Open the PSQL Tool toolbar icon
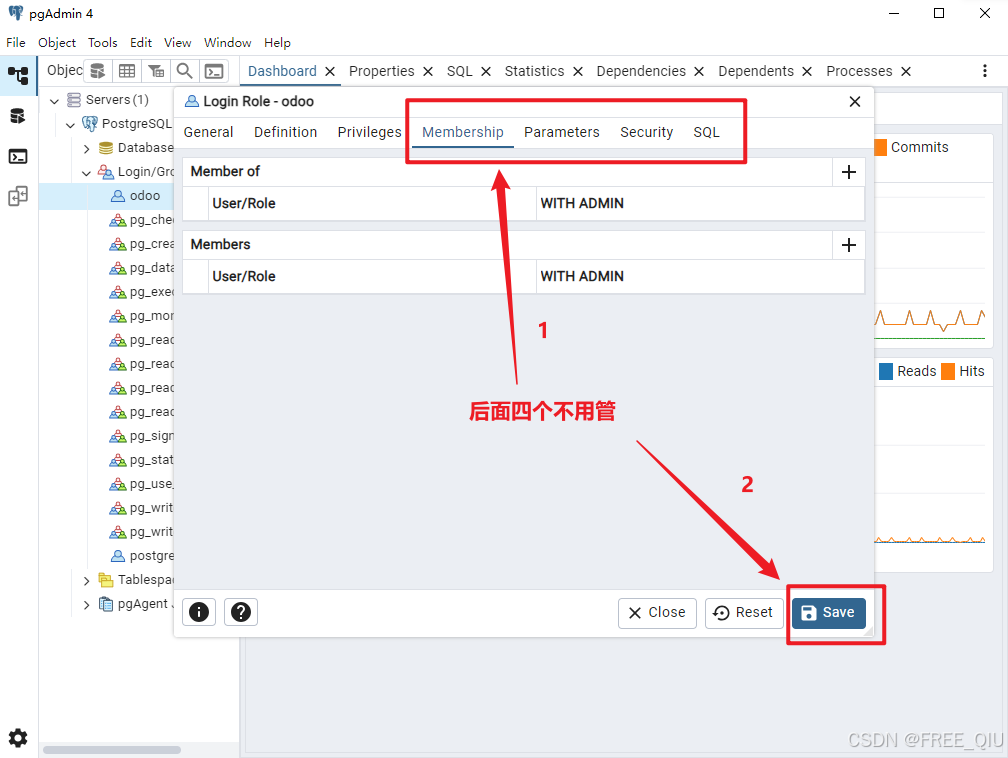Viewport: 1008px width, 758px height. click(213, 71)
